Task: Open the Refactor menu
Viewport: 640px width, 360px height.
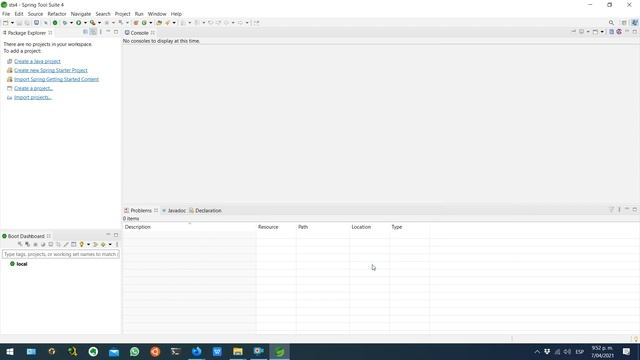Action: click(57, 14)
